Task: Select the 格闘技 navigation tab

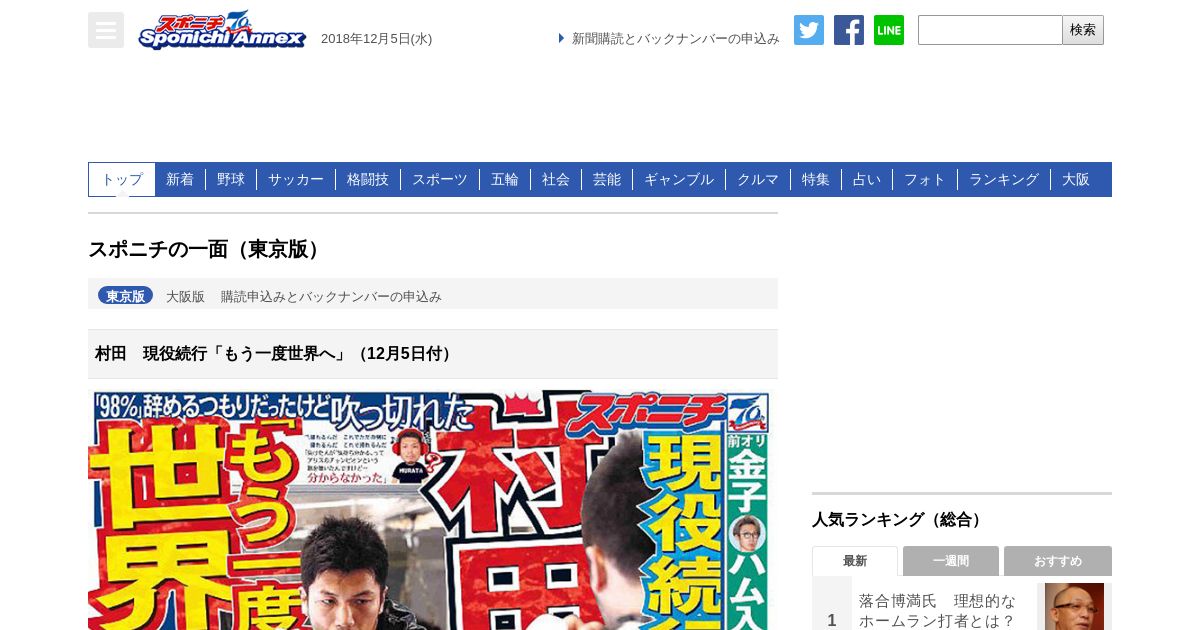Action: (x=368, y=179)
